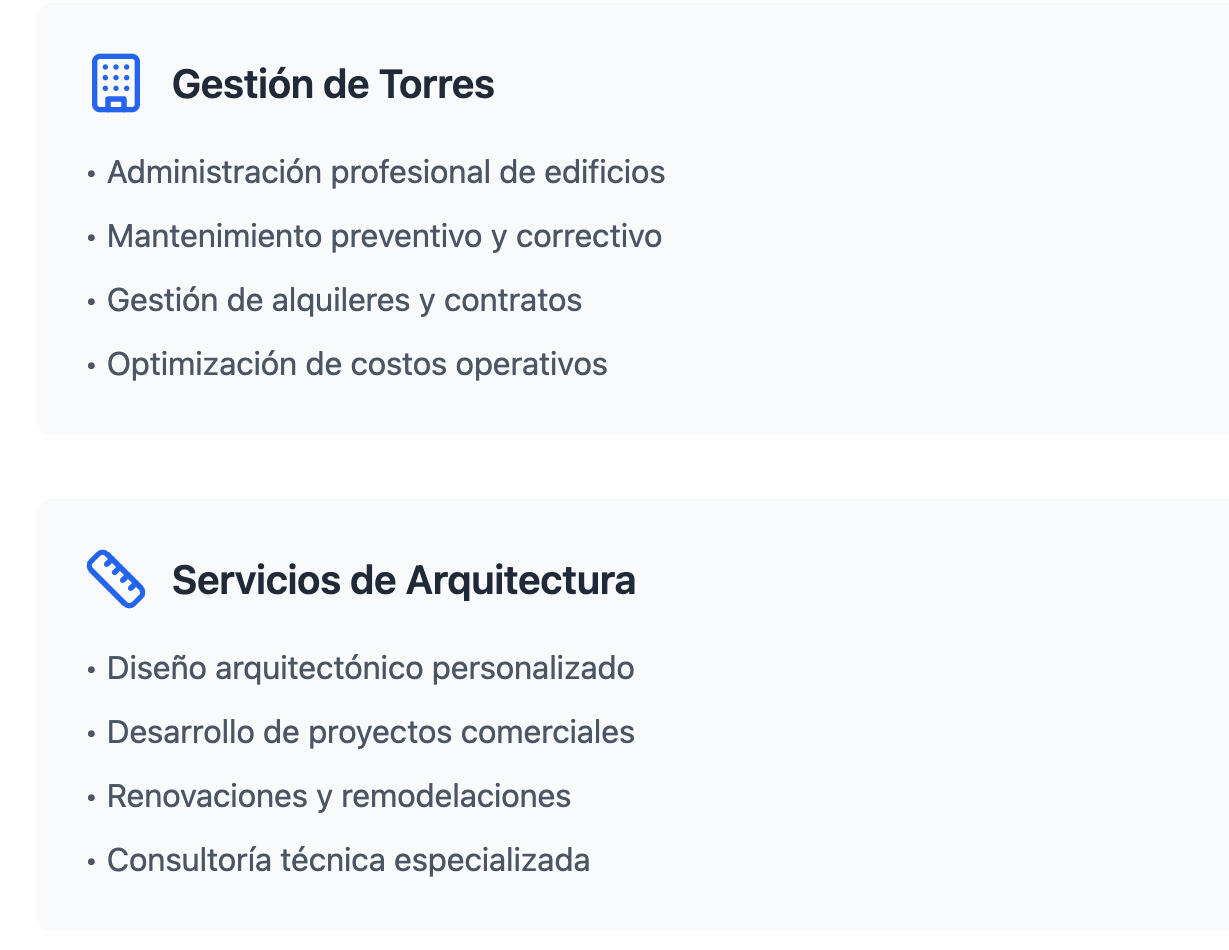Click bullet before 'Consultoría técnica especializada'
The width and height of the screenshot is (1229, 950).
point(92,862)
